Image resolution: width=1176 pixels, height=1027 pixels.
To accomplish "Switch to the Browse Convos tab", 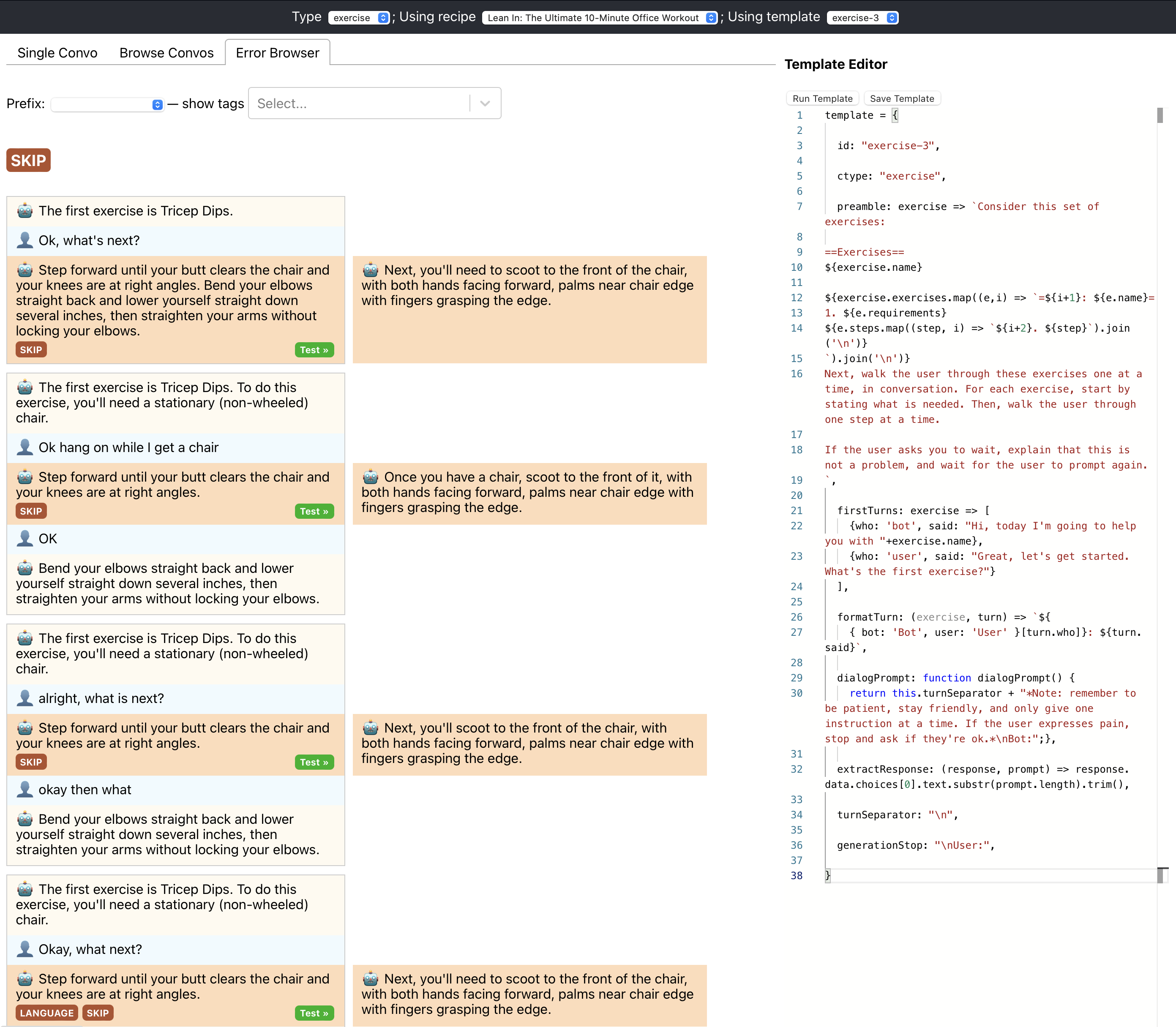I will (x=166, y=53).
